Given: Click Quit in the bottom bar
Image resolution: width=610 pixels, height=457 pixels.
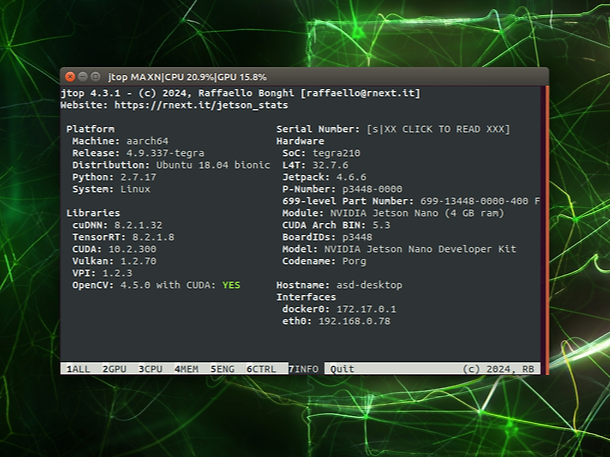Looking at the screenshot, I should (342, 369).
